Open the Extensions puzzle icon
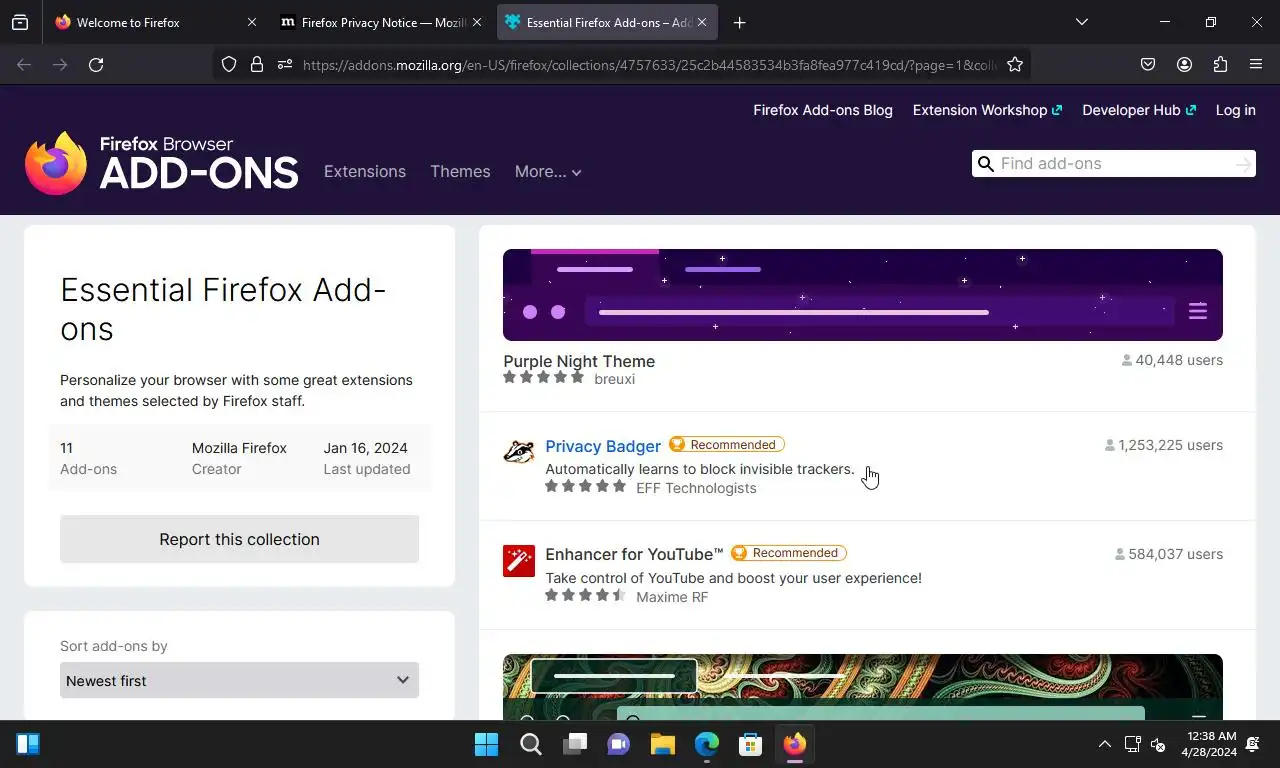1280x768 pixels. coord(1220,64)
